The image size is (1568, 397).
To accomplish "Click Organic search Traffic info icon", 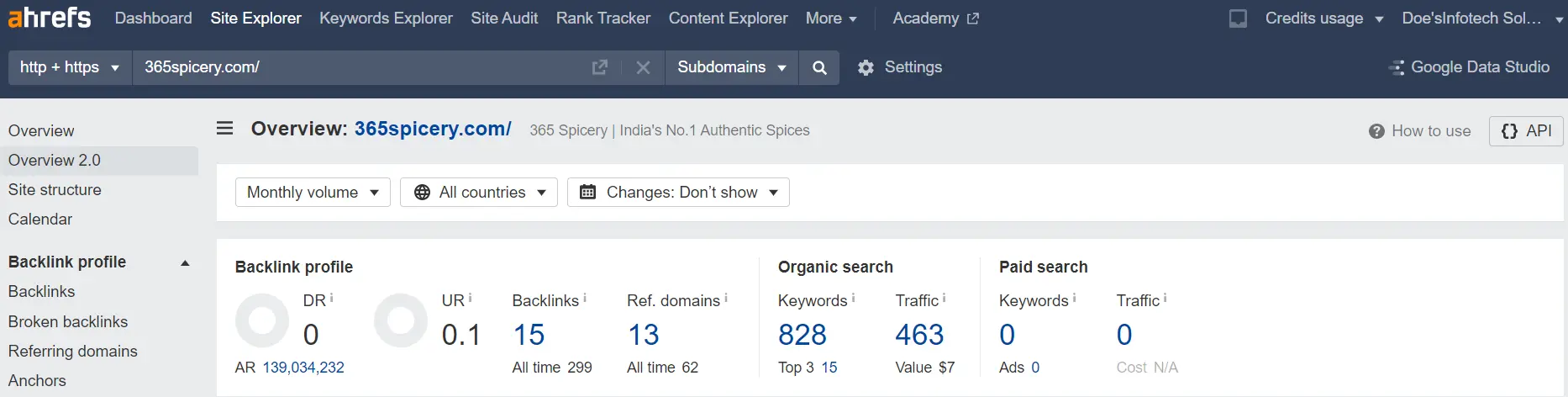I will tap(944, 298).
